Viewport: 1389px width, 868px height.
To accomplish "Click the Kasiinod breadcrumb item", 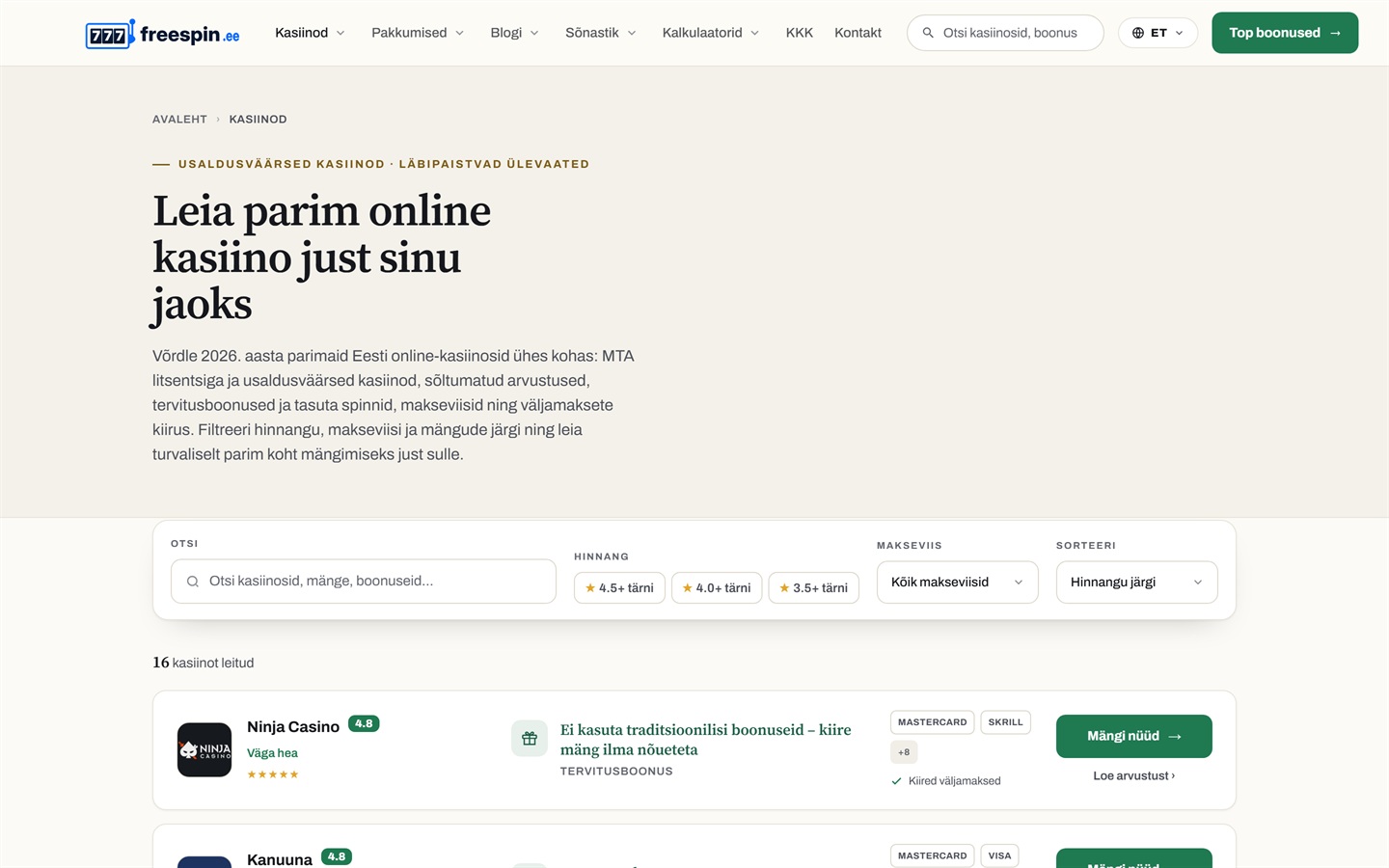I will pos(258,120).
